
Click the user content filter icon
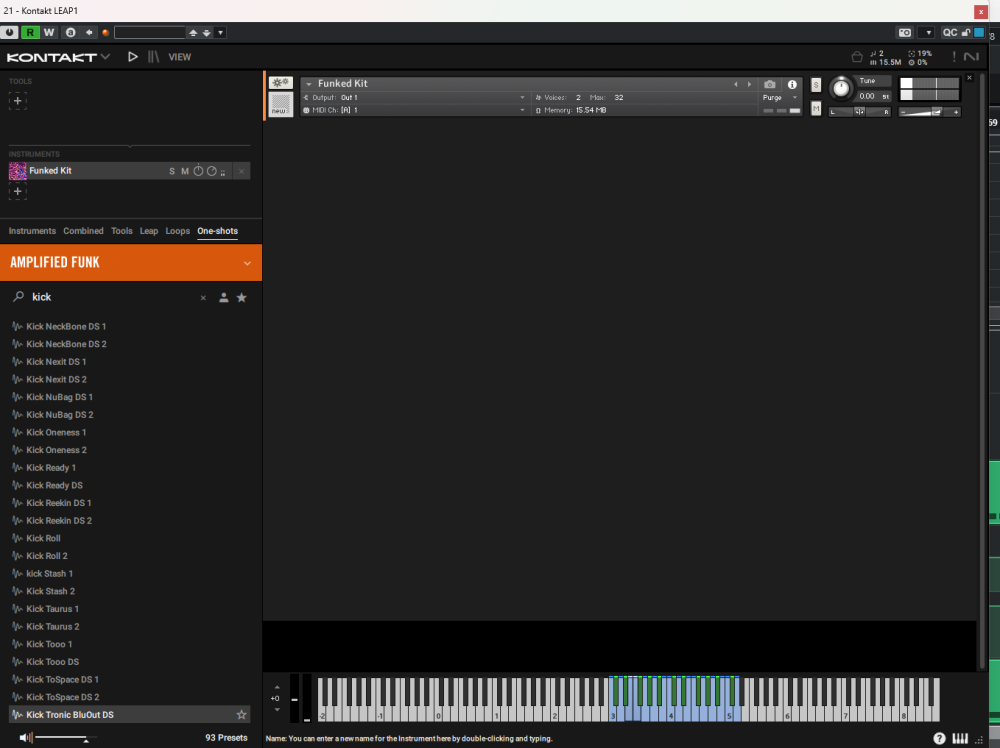point(224,297)
